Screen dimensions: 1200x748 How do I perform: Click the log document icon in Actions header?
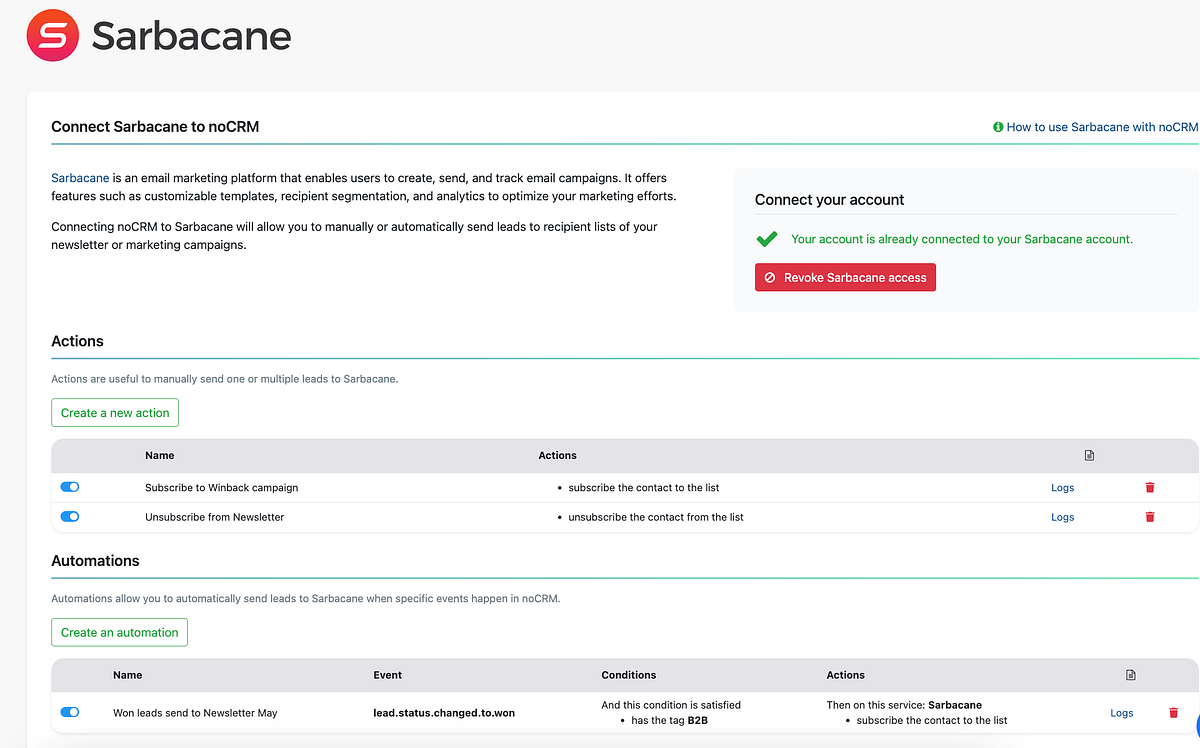coord(1089,456)
